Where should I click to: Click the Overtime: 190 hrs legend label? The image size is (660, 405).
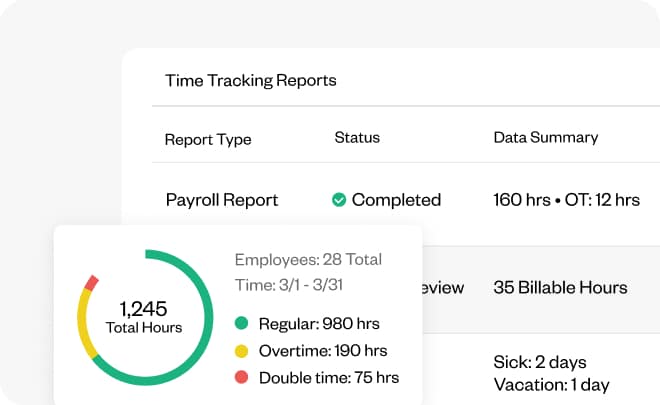(323, 351)
